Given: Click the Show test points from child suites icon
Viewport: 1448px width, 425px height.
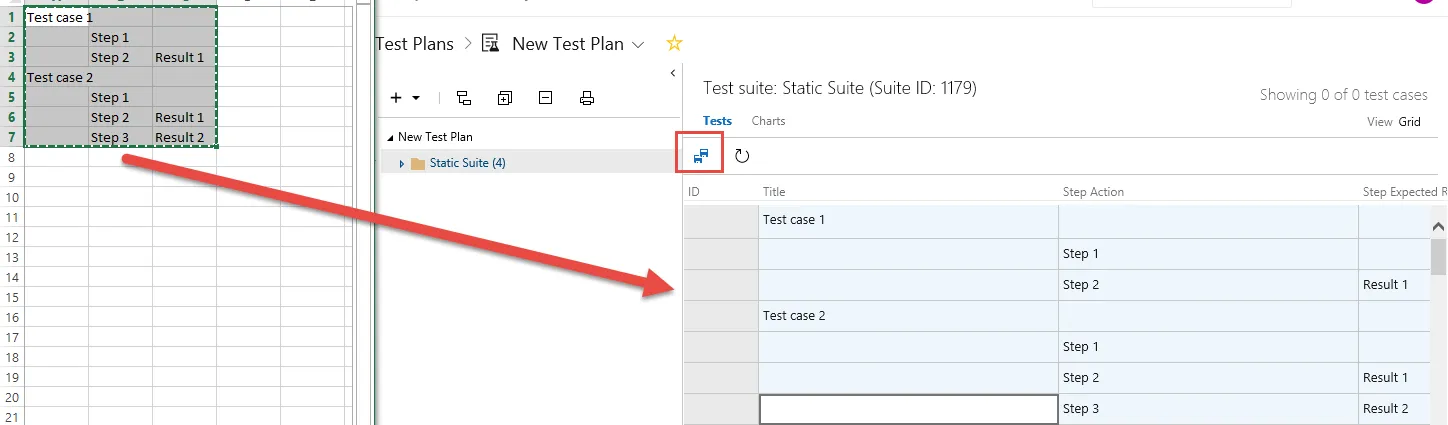Looking at the screenshot, I should pyautogui.click(x=464, y=98).
